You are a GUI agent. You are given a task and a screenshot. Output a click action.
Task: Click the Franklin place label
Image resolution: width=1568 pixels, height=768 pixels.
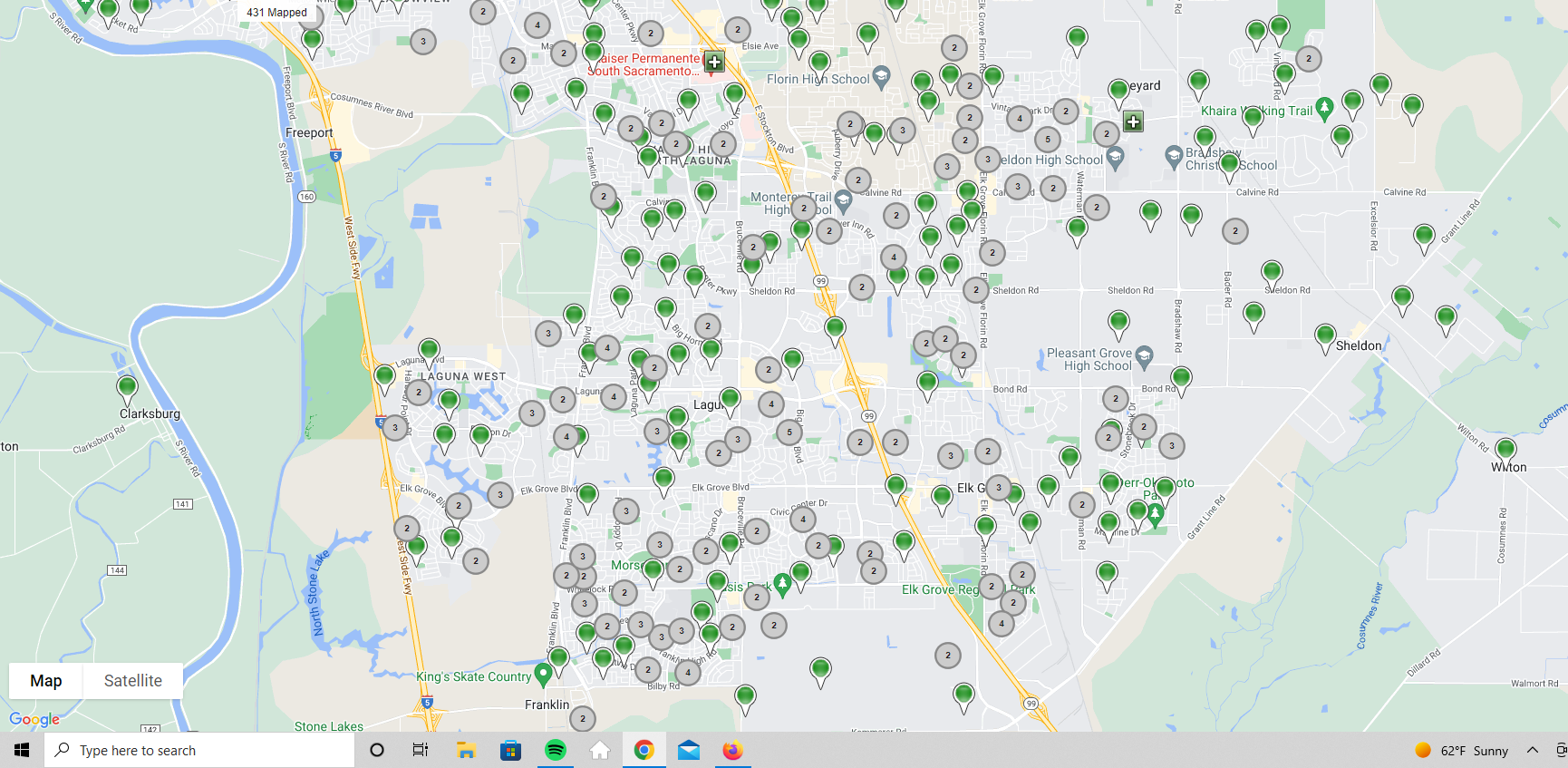(x=547, y=705)
